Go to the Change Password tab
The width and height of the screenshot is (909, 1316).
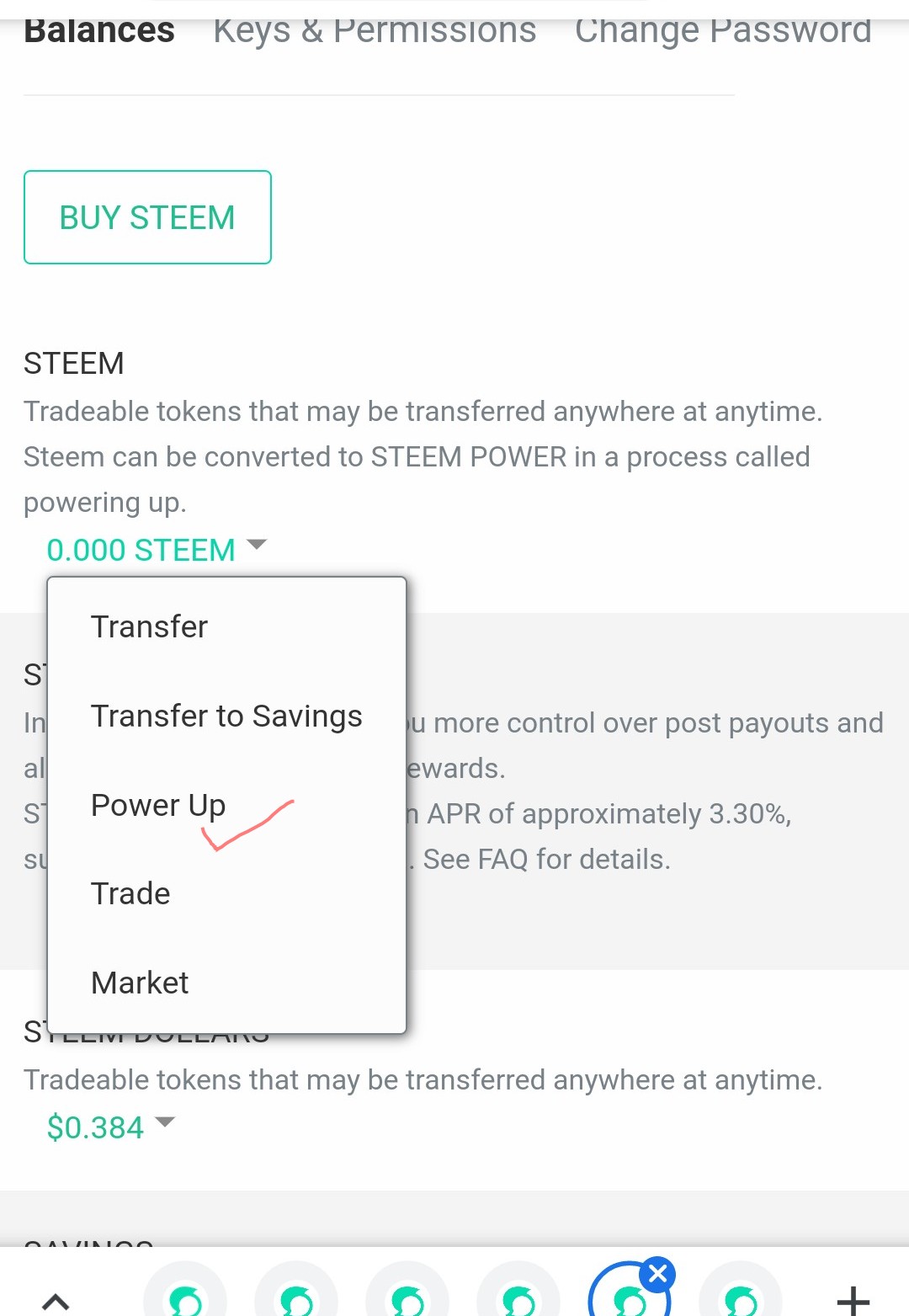pos(722,30)
